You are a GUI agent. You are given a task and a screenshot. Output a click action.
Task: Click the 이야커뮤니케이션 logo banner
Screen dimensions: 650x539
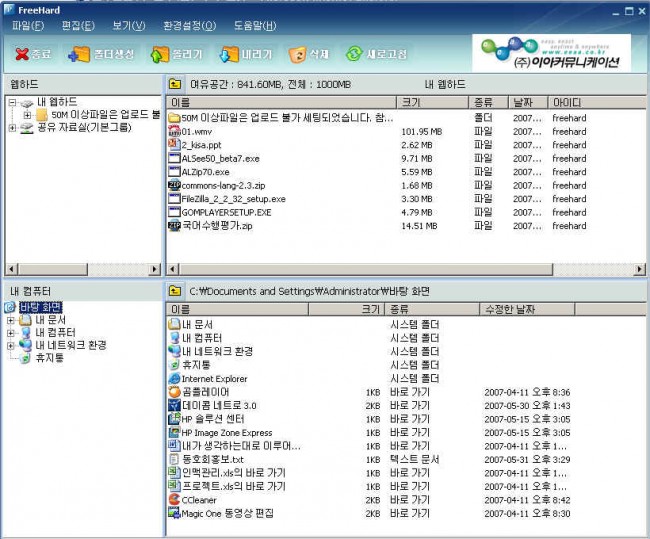coord(551,52)
